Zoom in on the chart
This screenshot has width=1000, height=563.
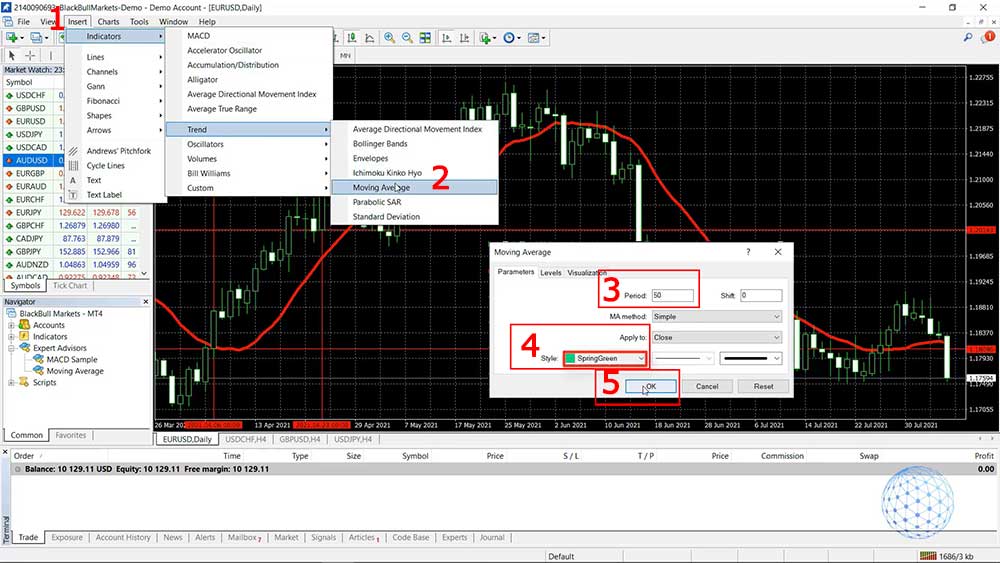point(389,38)
